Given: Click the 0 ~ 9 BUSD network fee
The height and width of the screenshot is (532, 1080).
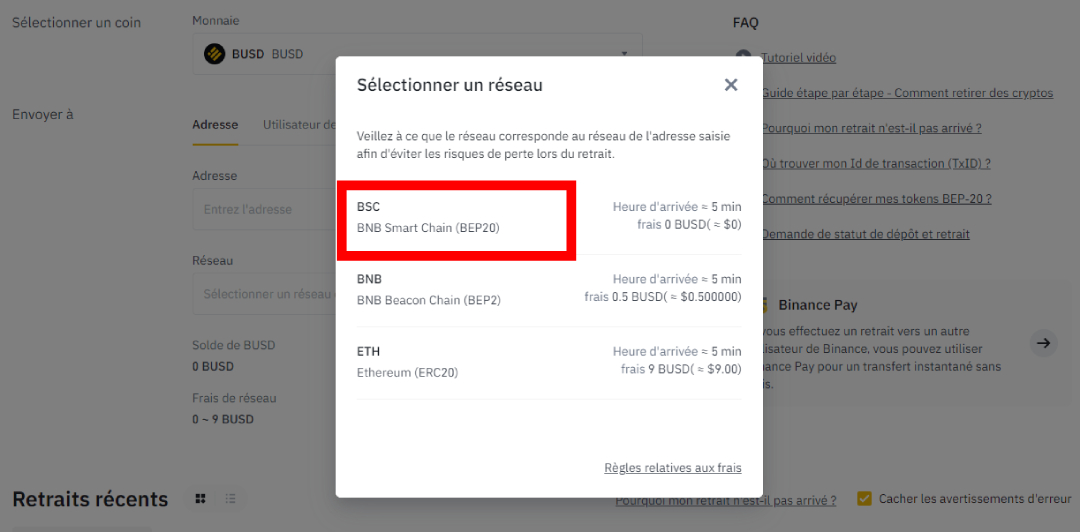Looking at the screenshot, I should pos(222,419).
